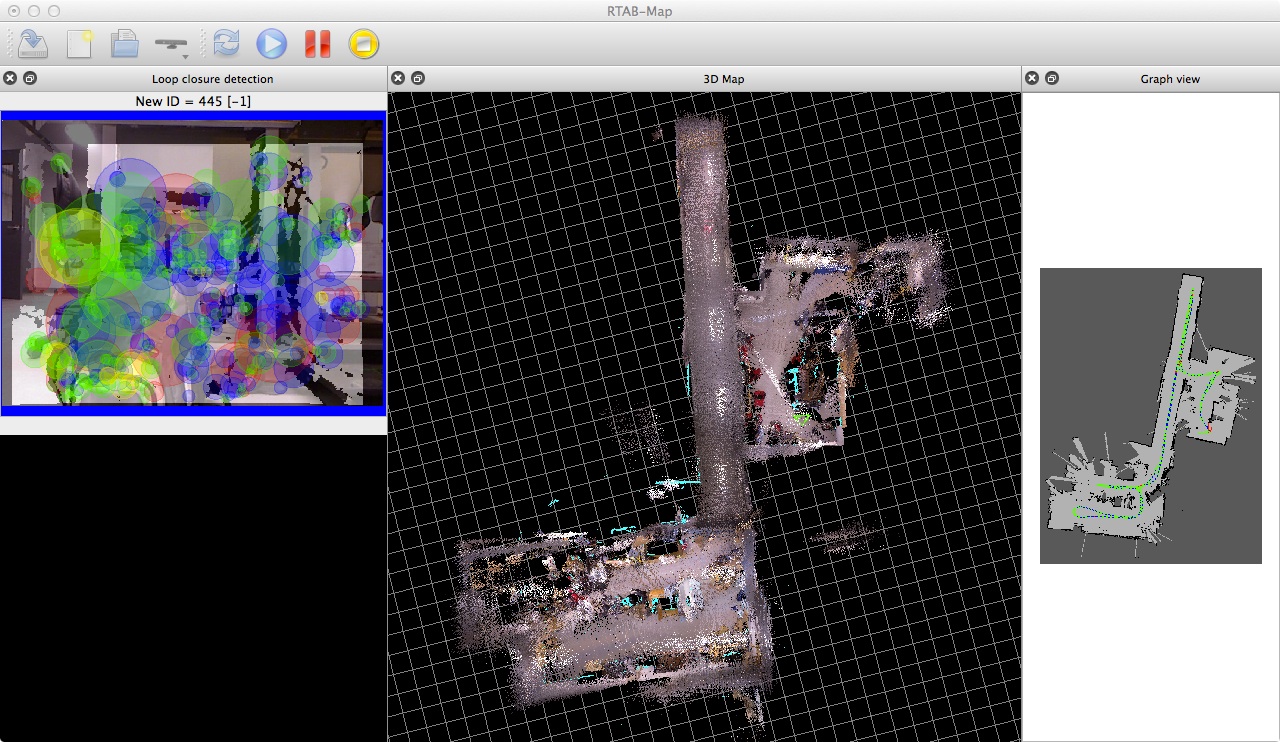The height and width of the screenshot is (742, 1280).
Task: Close the 3D Map panel
Action: click(398, 79)
